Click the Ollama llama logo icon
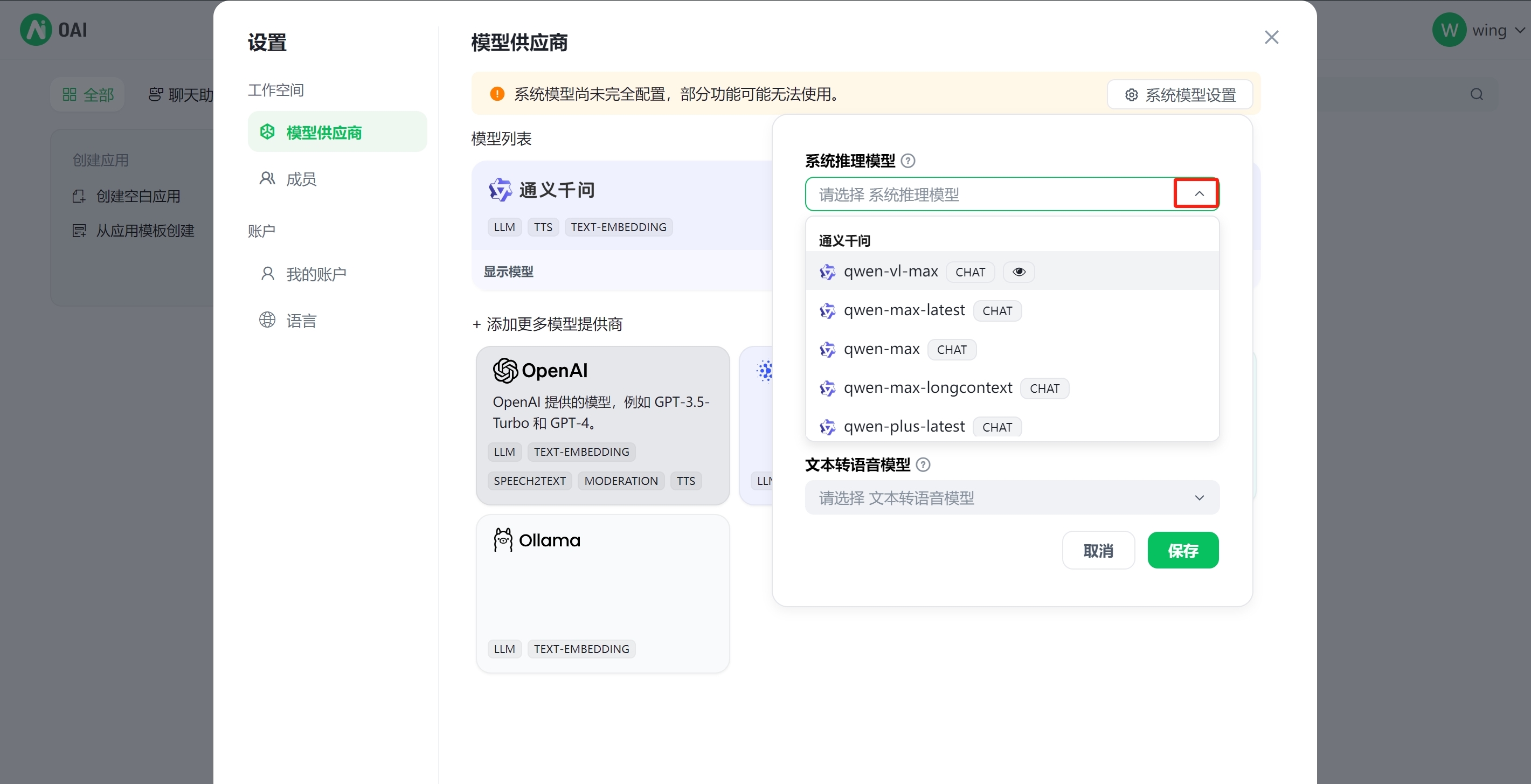Viewport: 1531px width, 784px height. pyautogui.click(x=503, y=540)
